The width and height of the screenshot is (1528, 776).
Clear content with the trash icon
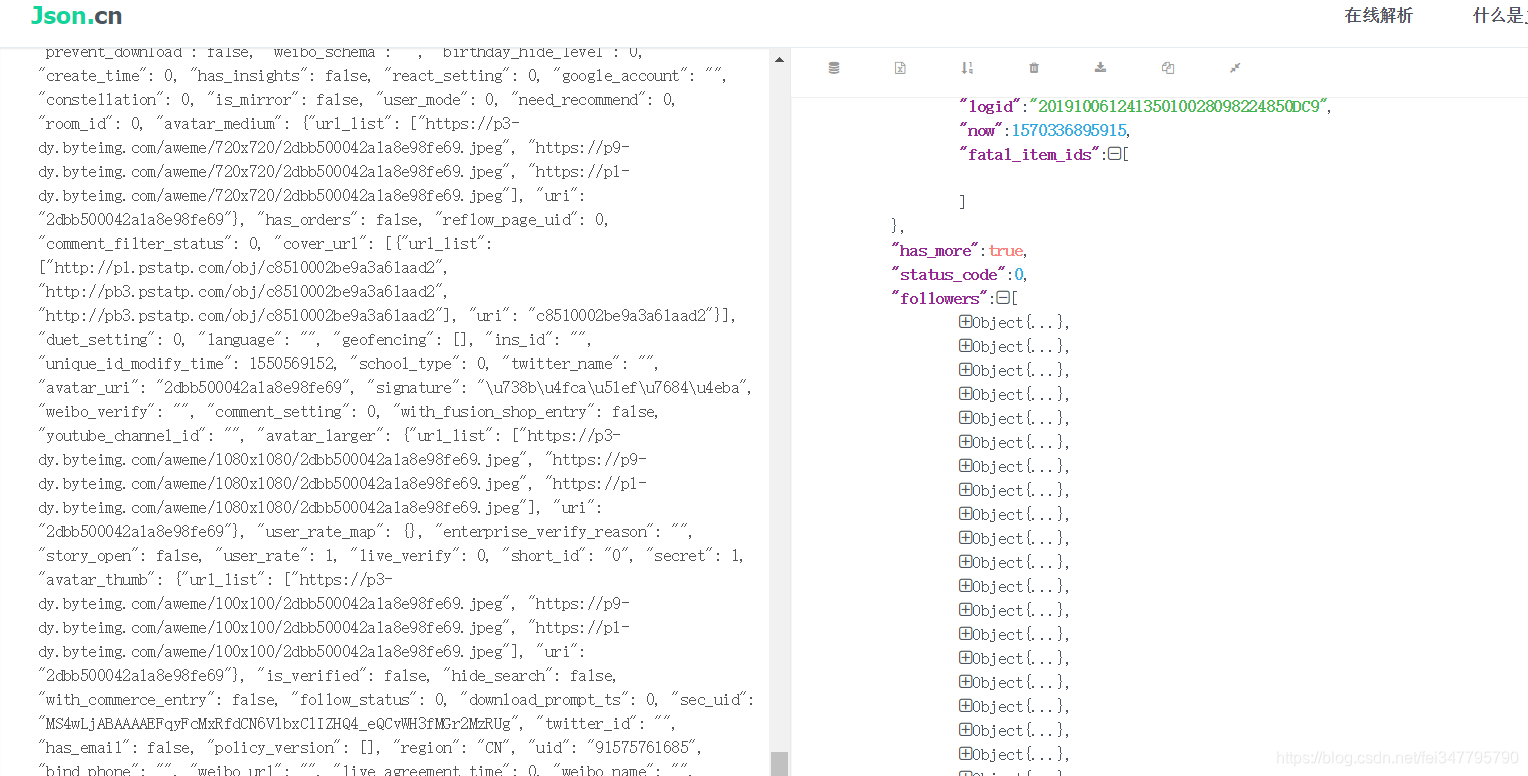(x=1034, y=68)
